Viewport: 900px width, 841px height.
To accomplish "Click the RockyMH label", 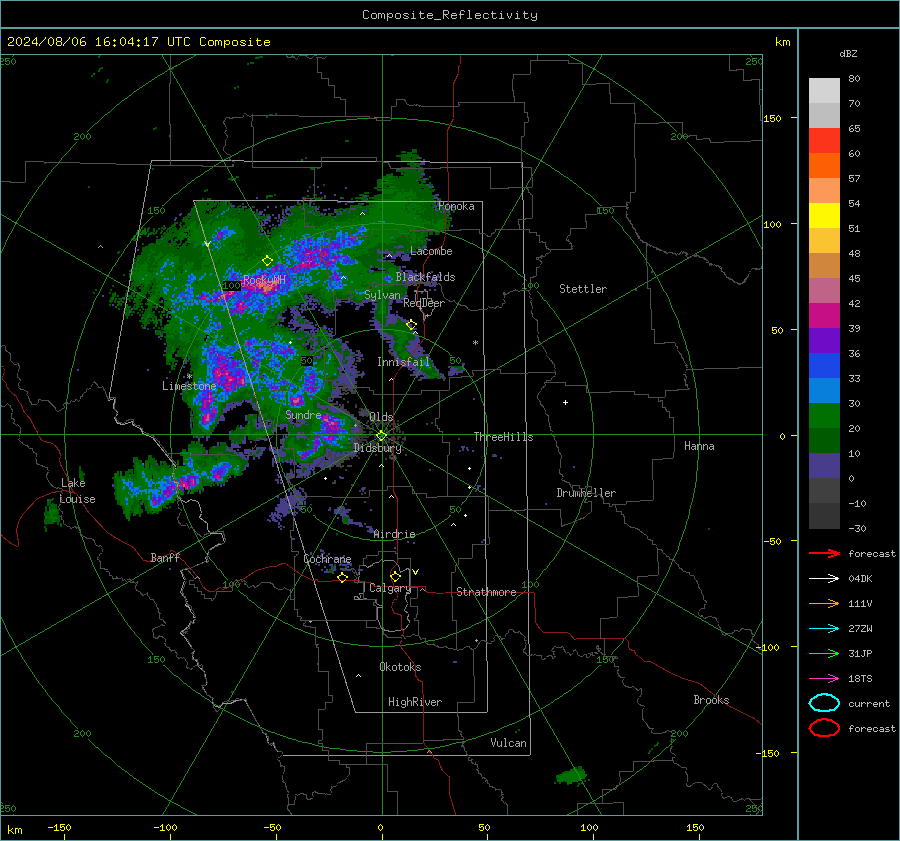I will (264, 280).
